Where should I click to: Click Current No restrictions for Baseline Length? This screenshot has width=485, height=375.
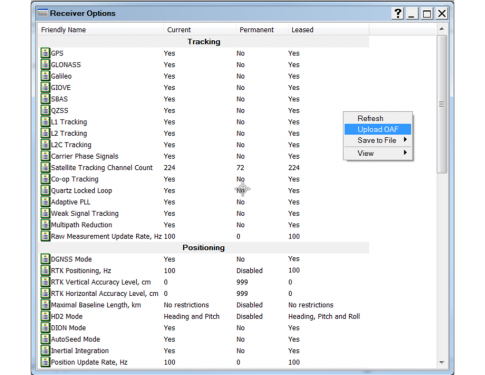coord(186,305)
